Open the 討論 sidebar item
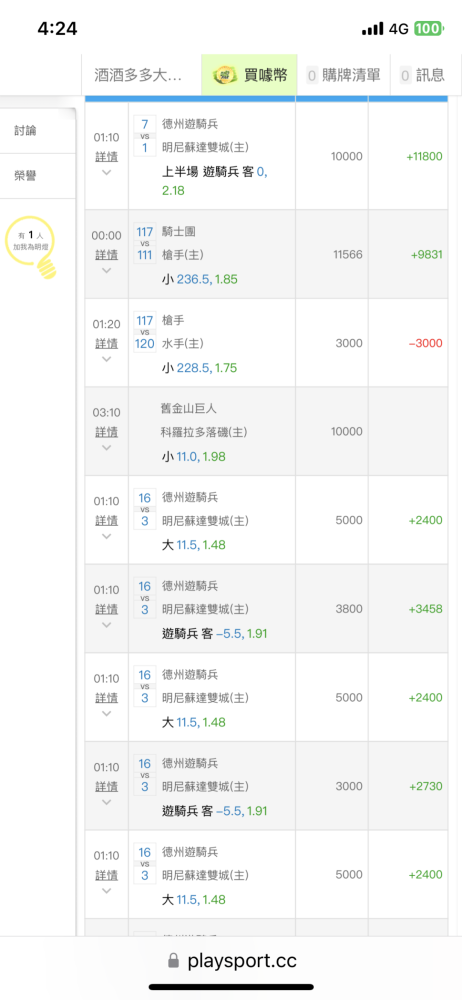 [x=26, y=131]
